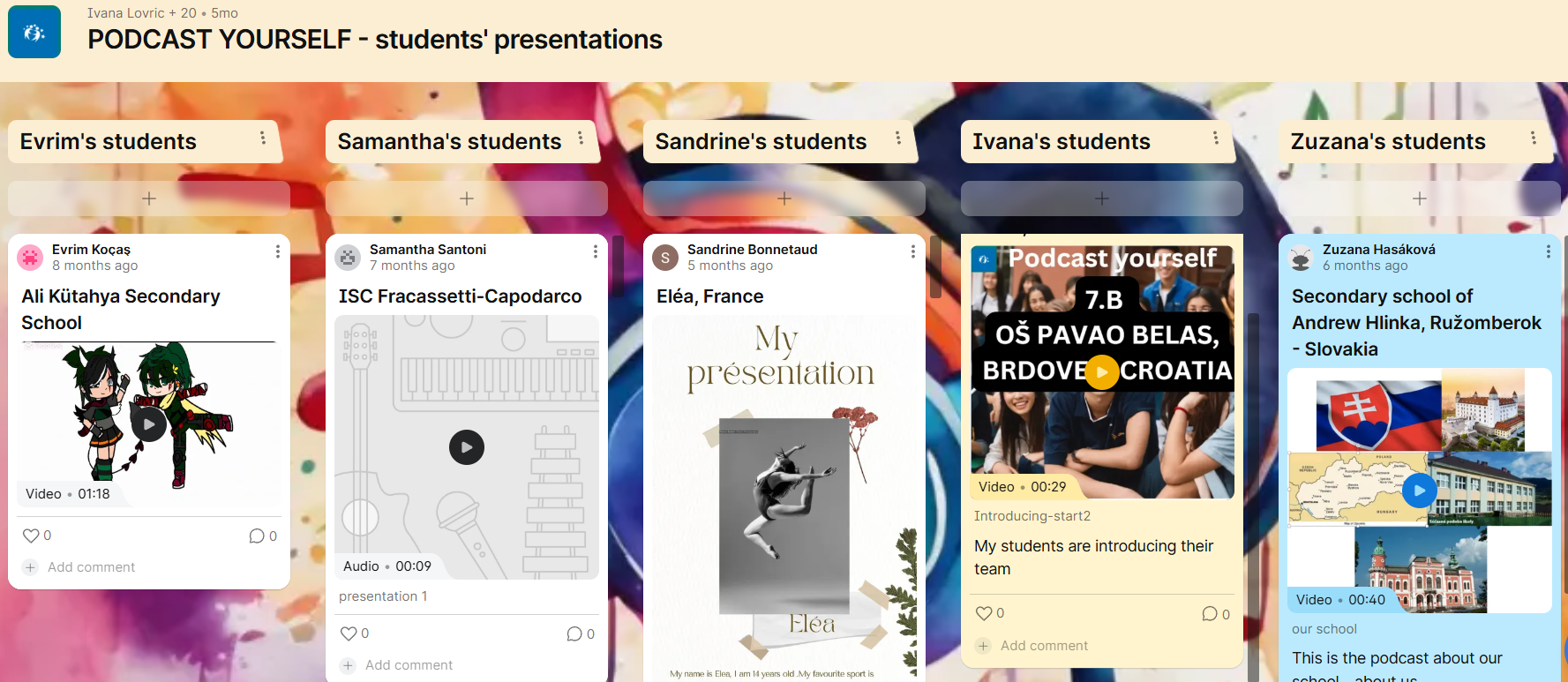Click Add comment on Ivana's post

[1043, 646]
